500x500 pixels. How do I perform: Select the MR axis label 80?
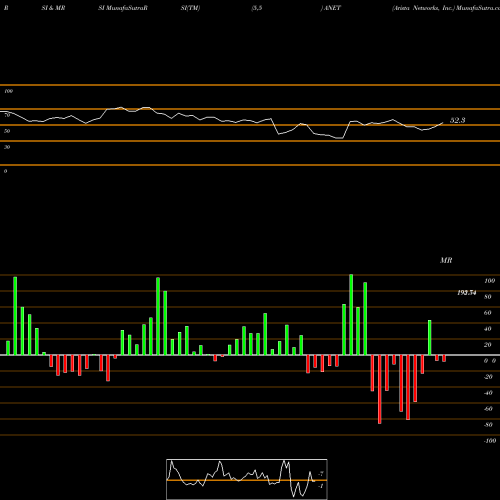click(488, 297)
